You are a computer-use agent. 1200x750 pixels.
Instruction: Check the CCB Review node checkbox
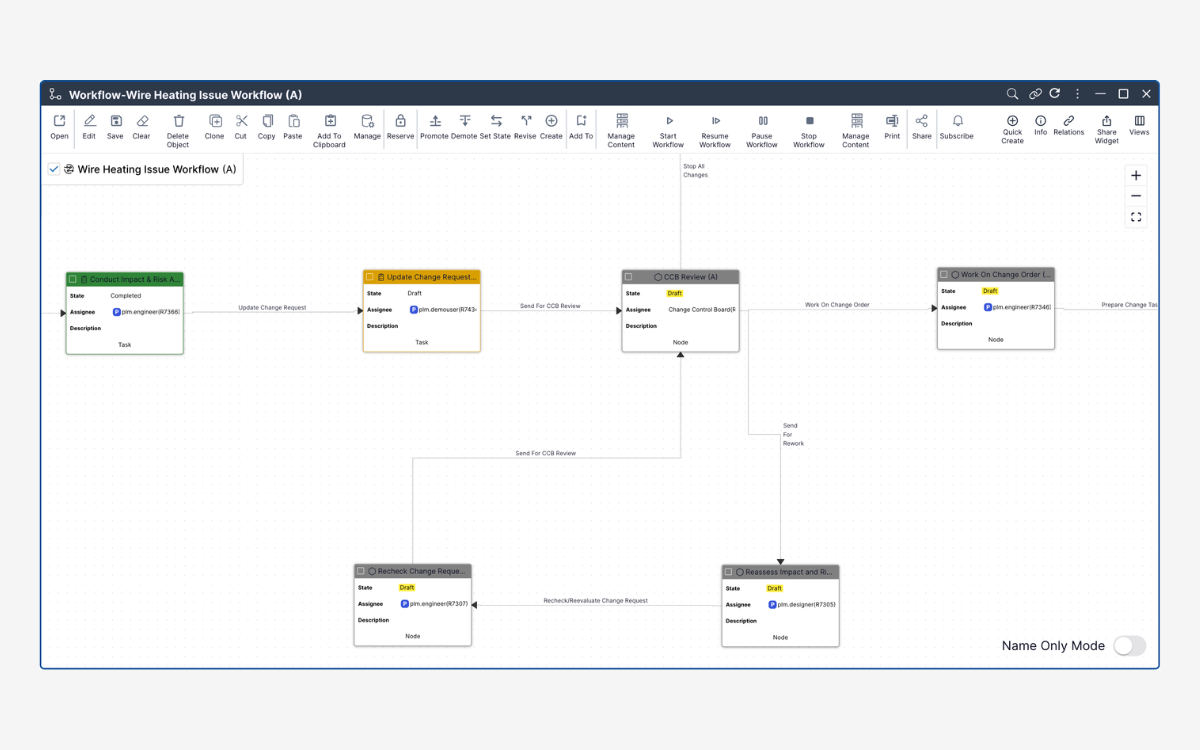pyautogui.click(x=629, y=277)
